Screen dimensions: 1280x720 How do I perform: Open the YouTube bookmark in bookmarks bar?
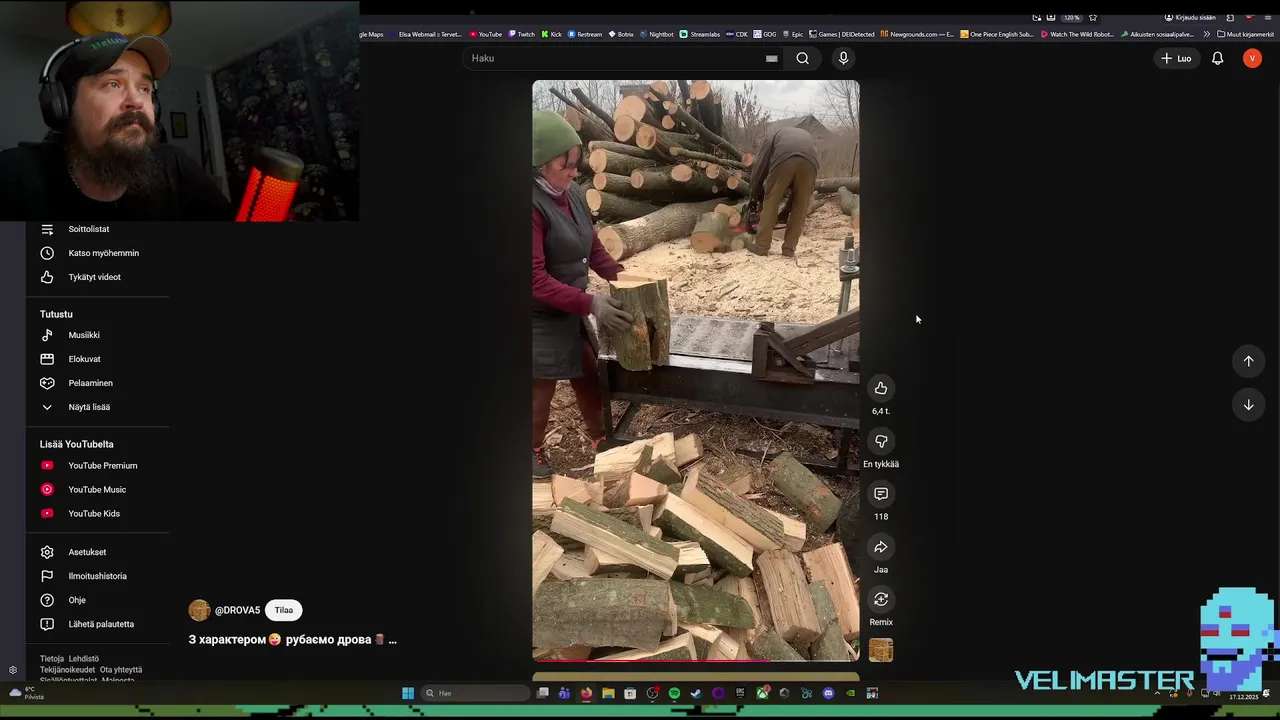tap(486, 34)
